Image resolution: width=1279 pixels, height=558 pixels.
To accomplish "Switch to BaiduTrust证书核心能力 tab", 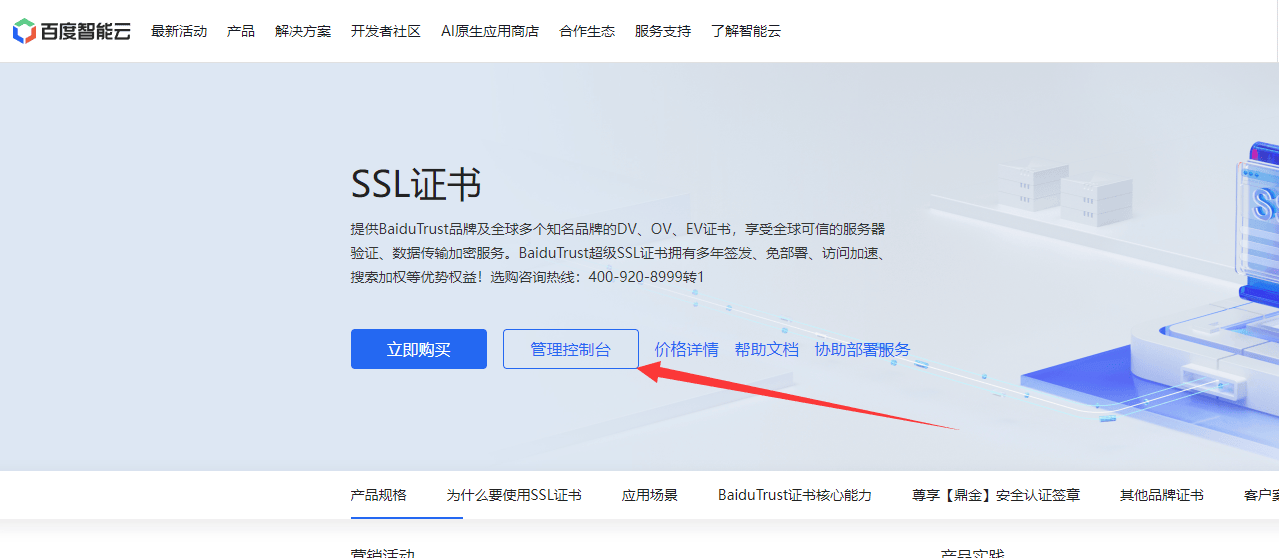I will pyautogui.click(x=795, y=495).
